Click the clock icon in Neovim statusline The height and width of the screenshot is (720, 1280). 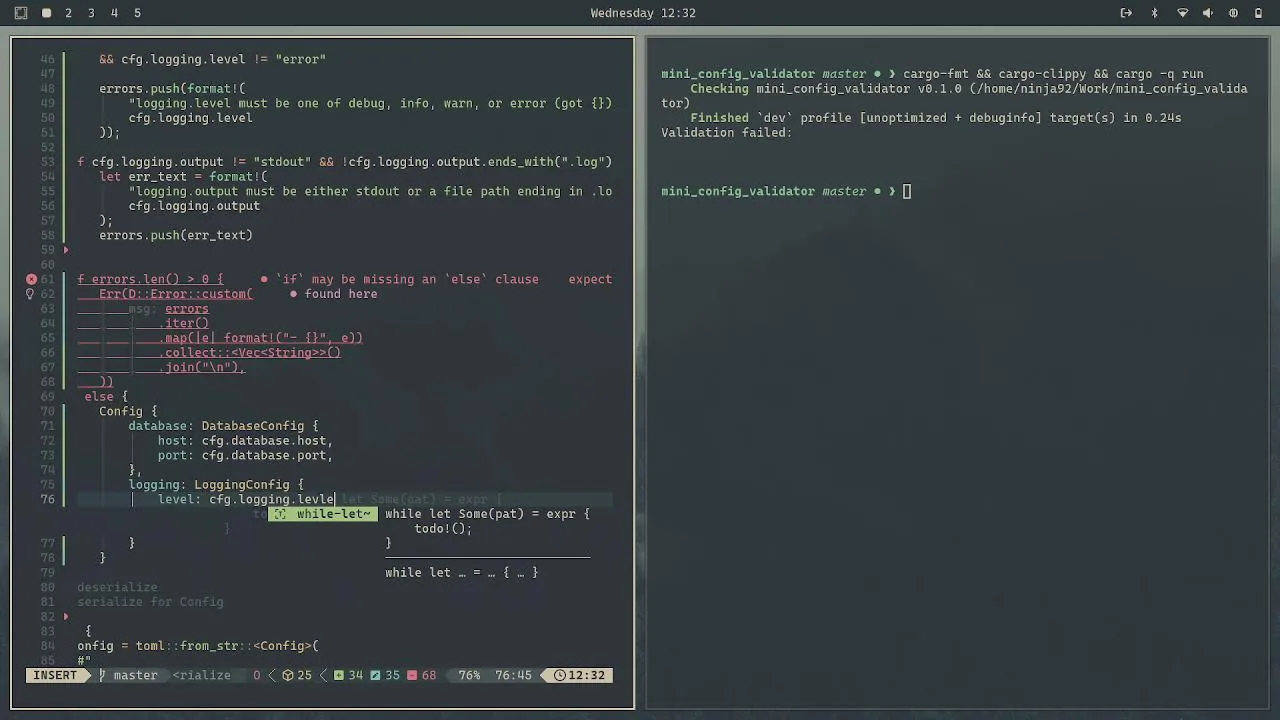pyautogui.click(x=560, y=675)
